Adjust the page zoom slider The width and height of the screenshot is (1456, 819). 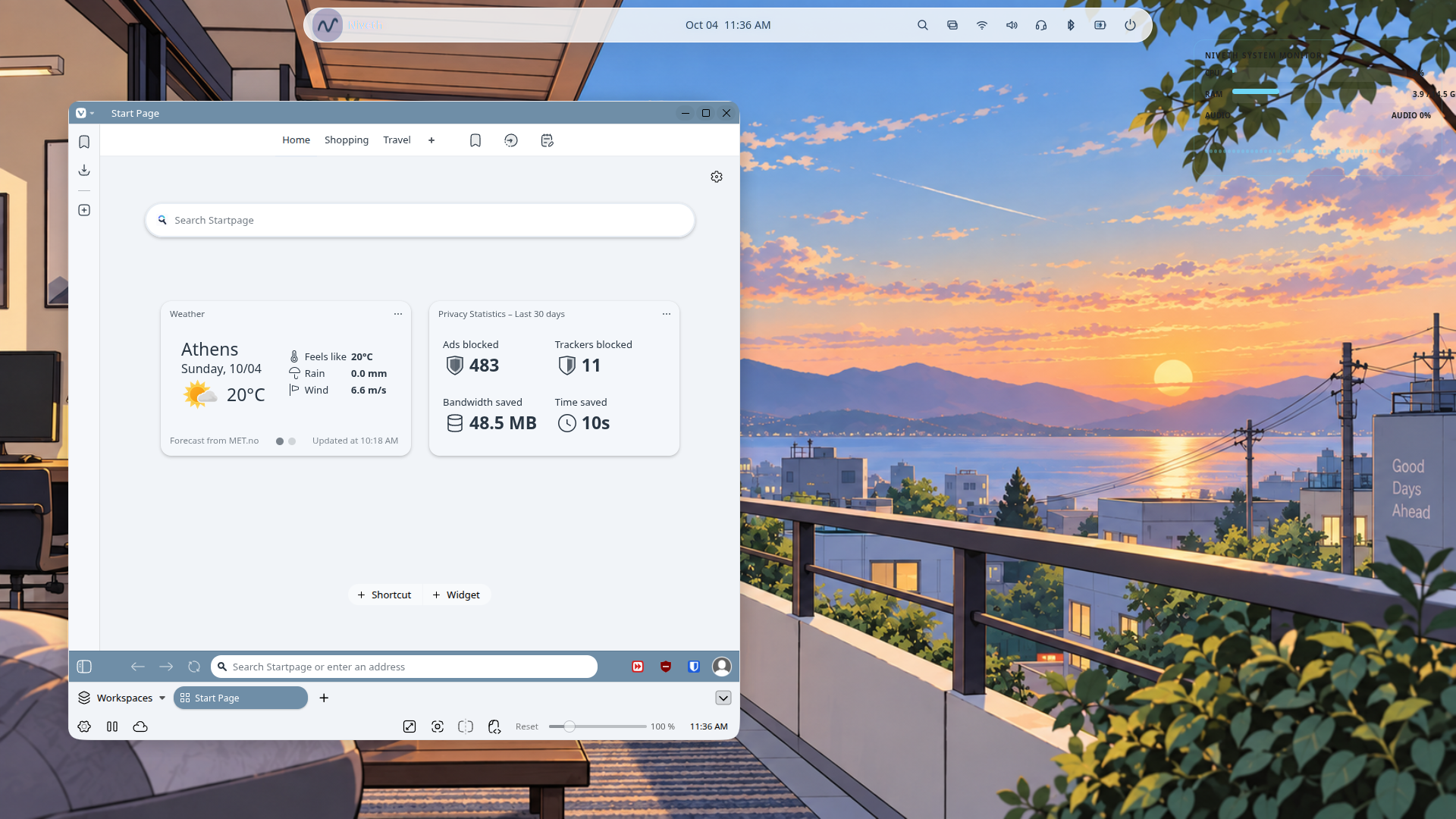click(x=570, y=726)
